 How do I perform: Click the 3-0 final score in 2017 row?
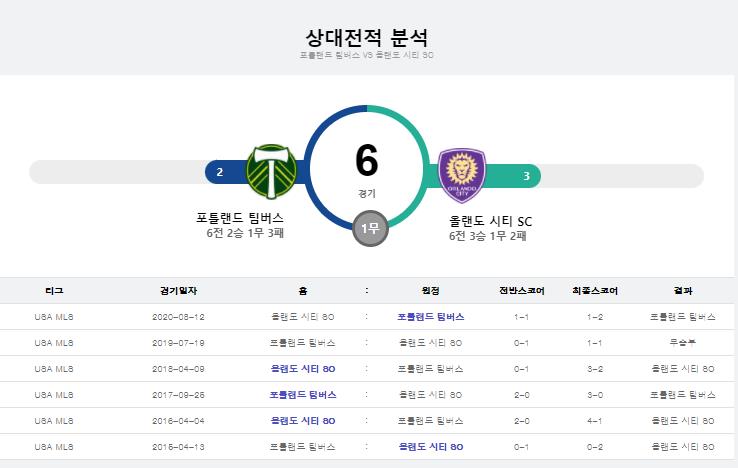[x=595, y=395]
